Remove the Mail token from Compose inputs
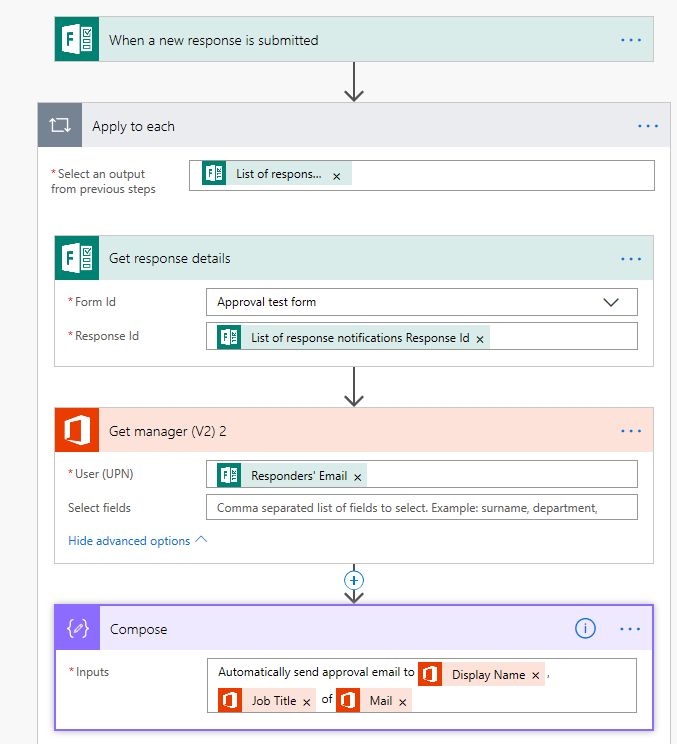Image resolution: width=677 pixels, height=744 pixels. click(402, 702)
